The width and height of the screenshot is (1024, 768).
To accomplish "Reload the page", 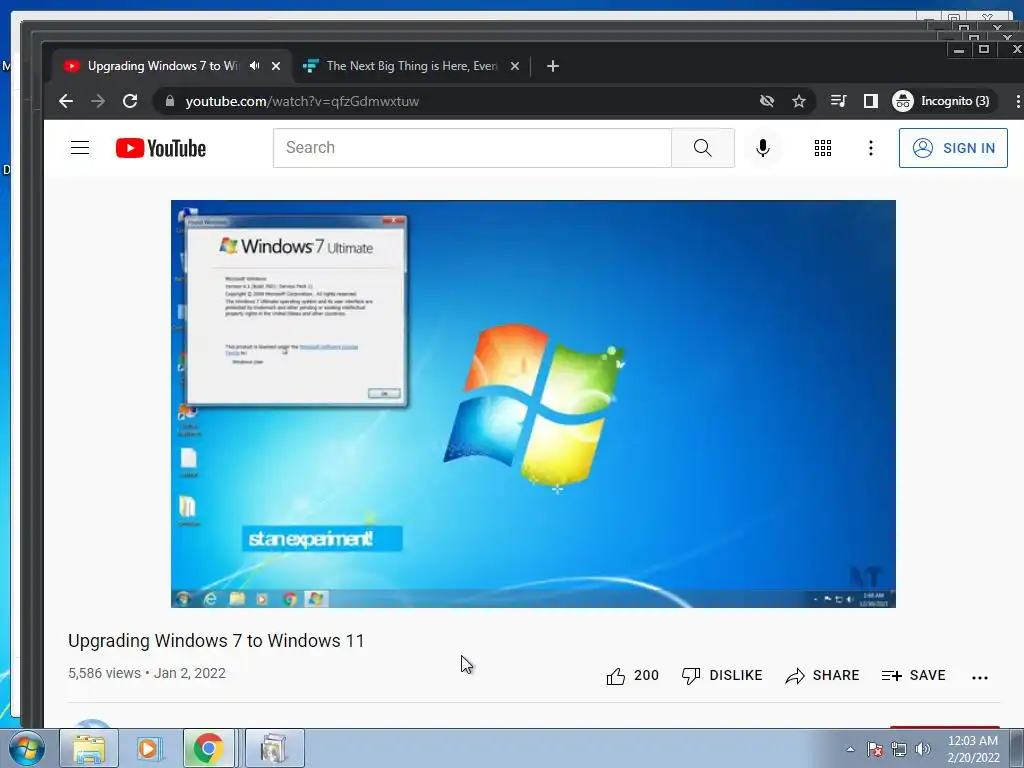I will (130, 101).
